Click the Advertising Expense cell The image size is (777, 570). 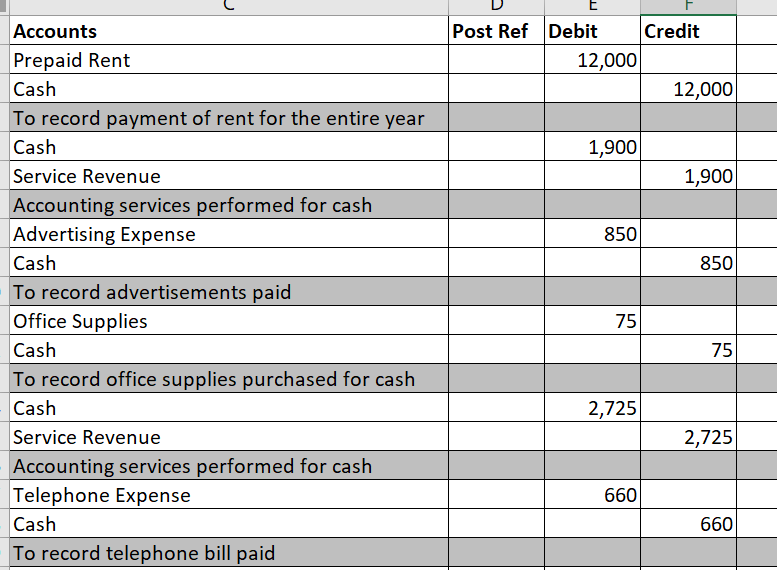[229, 234]
